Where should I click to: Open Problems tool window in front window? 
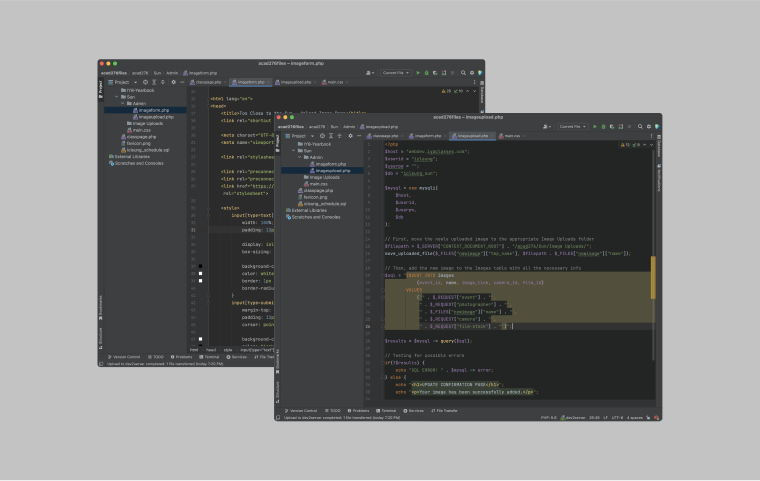359,410
